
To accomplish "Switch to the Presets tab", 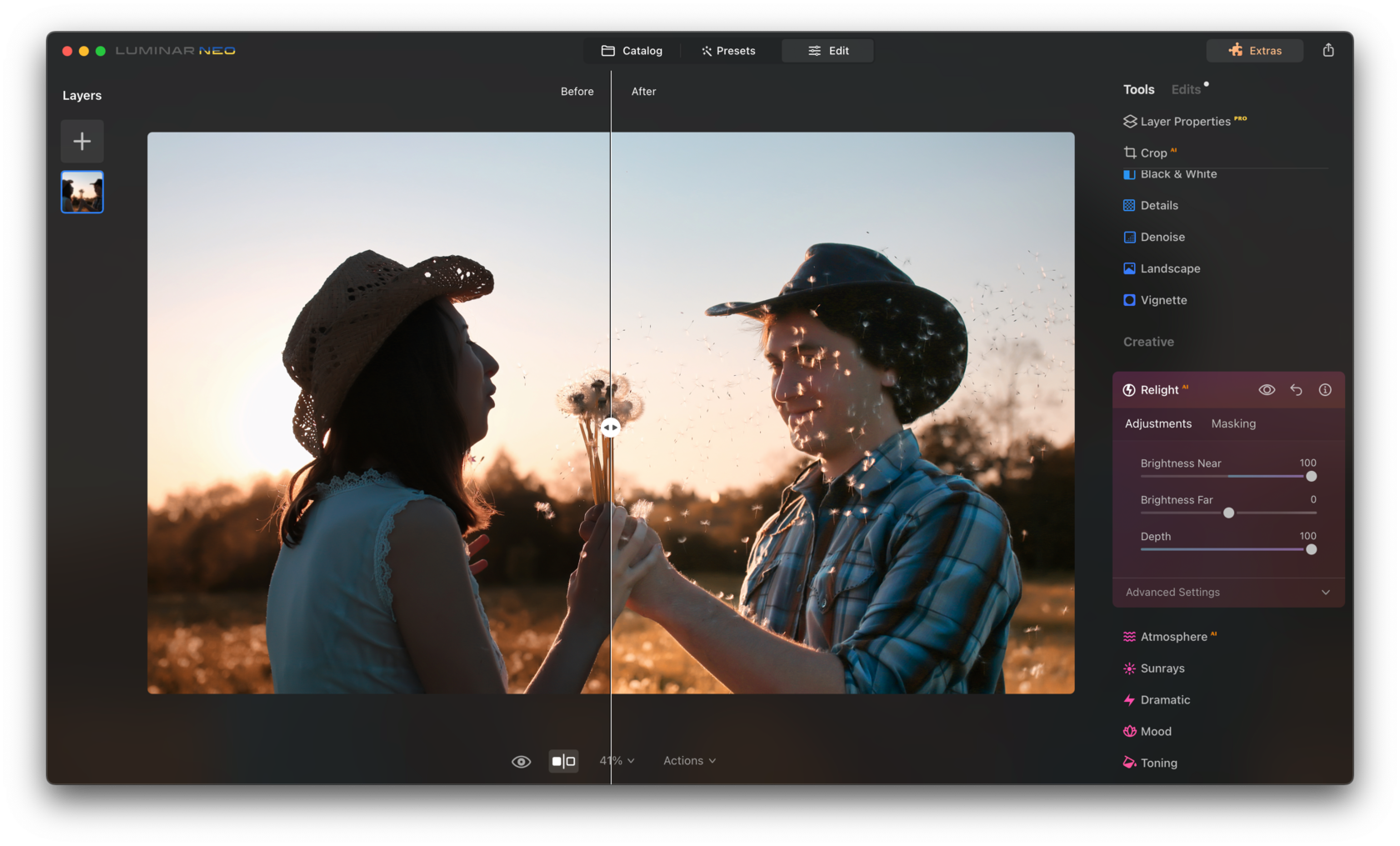I will 728,50.
